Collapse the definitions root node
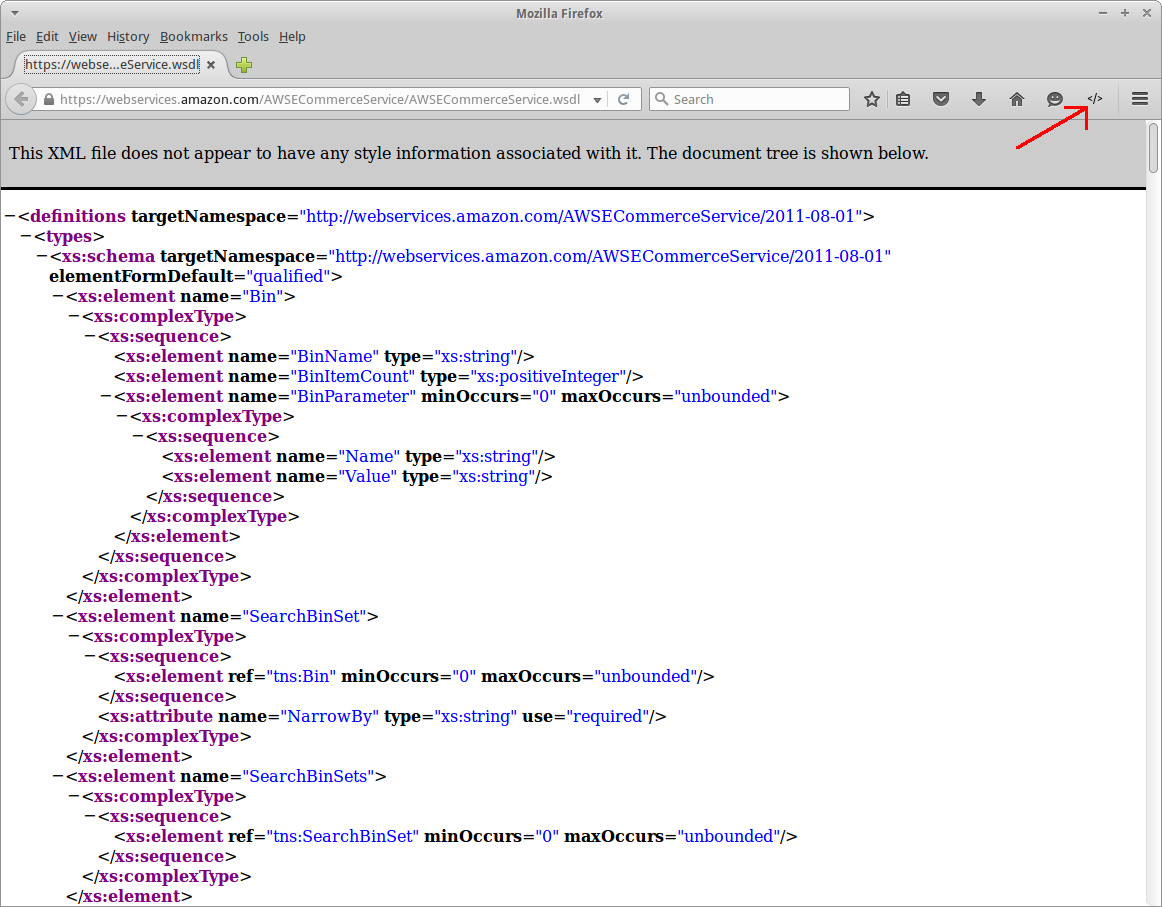This screenshot has width=1162, height=907. click(x=10, y=216)
